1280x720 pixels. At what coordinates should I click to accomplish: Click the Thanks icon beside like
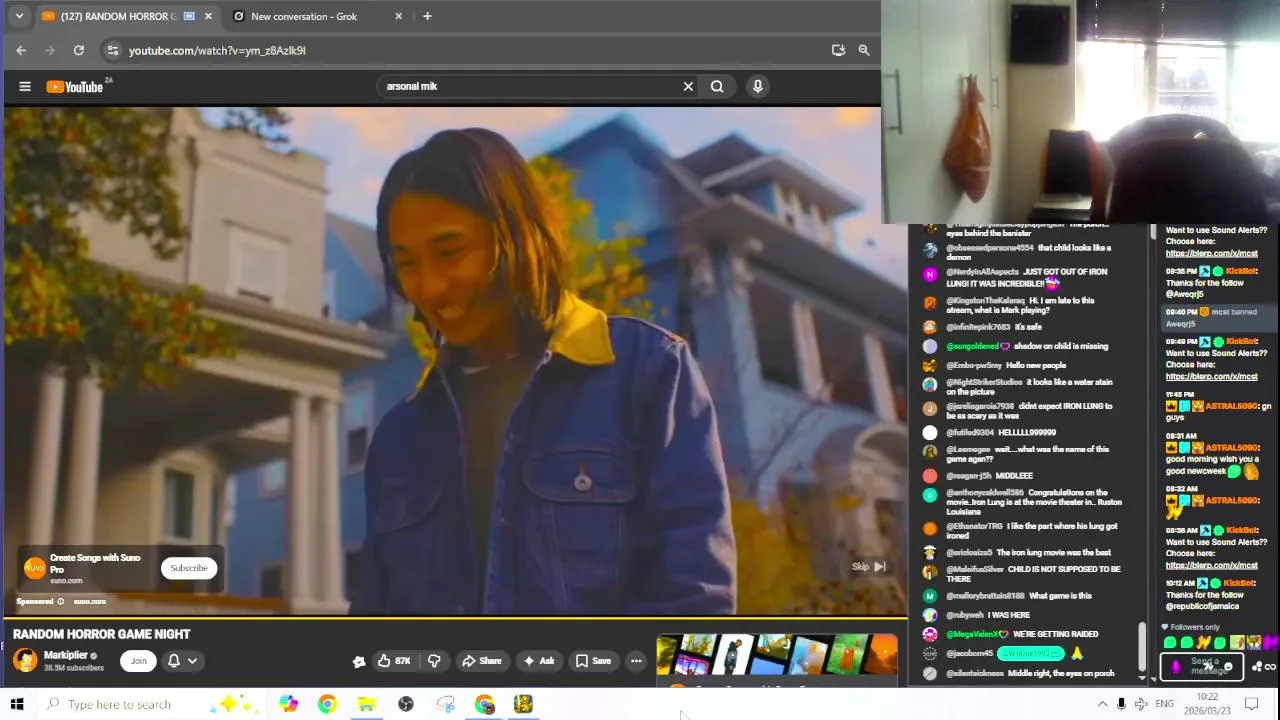[x=359, y=661]
